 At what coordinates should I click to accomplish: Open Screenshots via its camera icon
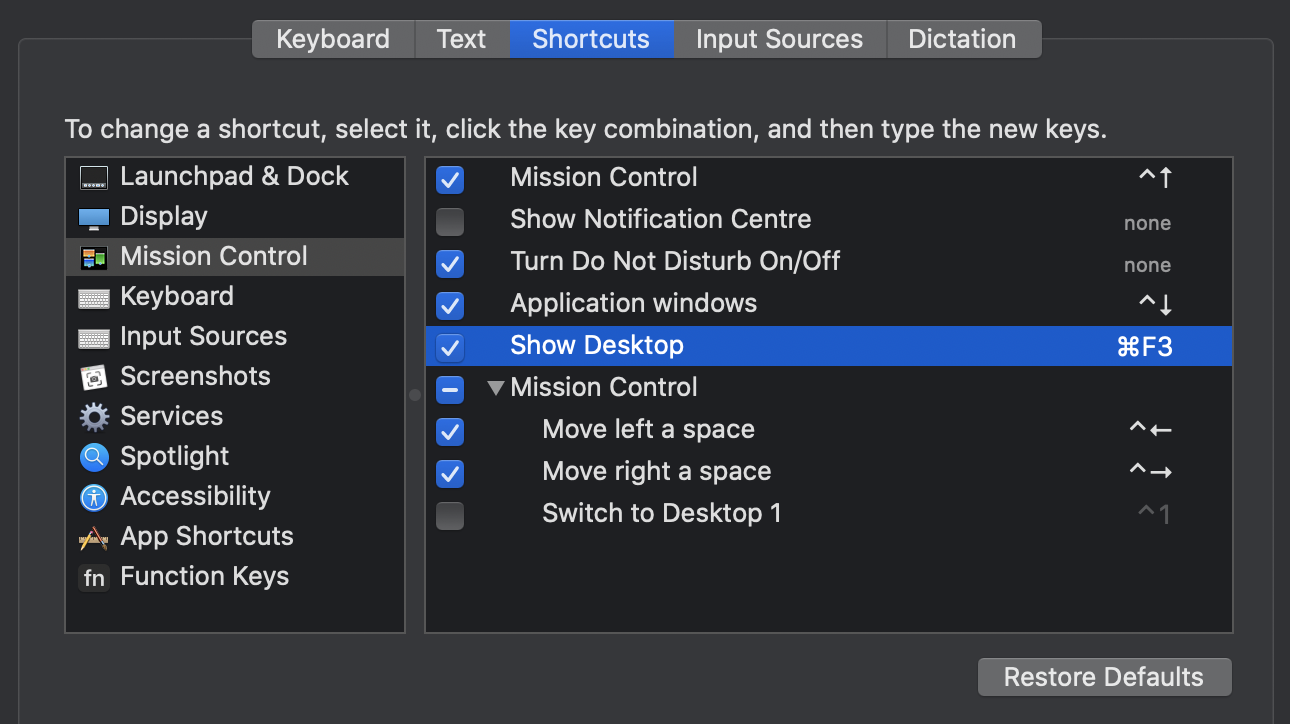click(x=93, y=376)
